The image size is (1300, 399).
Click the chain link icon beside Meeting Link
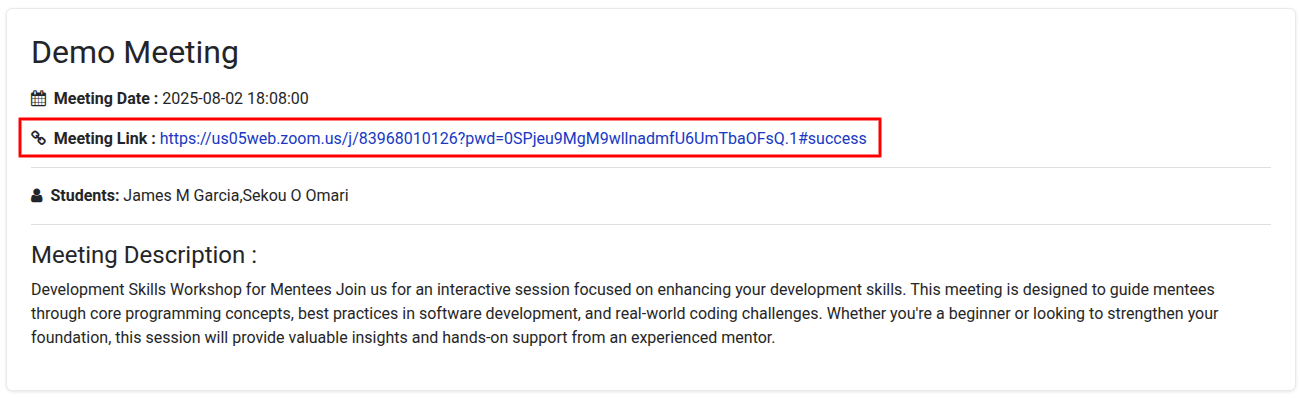coord(38,138)
